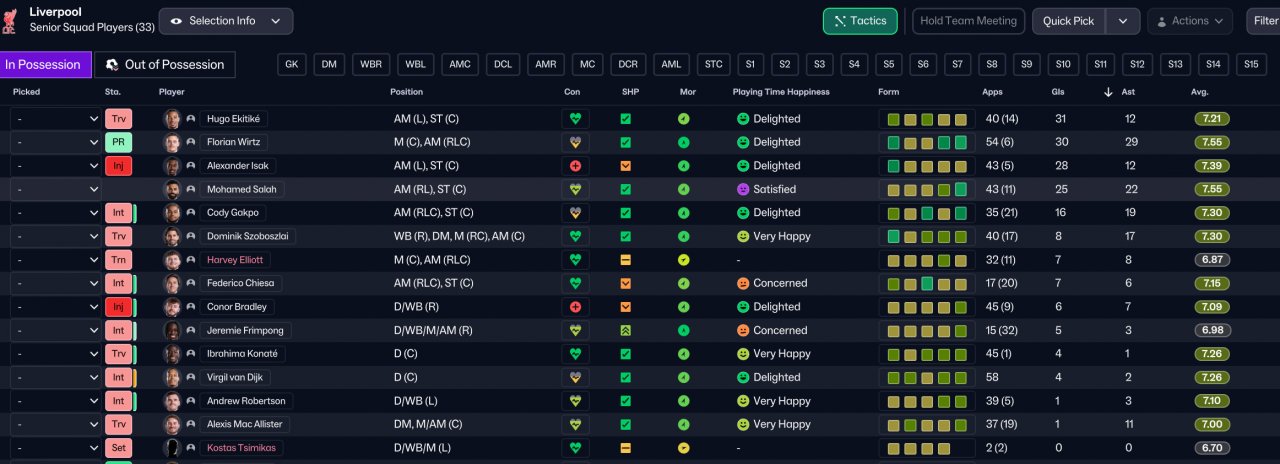Image resolution: width=1280 pixels, height=464 pixels.
Task: Click Virgil van Dijk's player portrait
Action: click(x=173, y=378)
